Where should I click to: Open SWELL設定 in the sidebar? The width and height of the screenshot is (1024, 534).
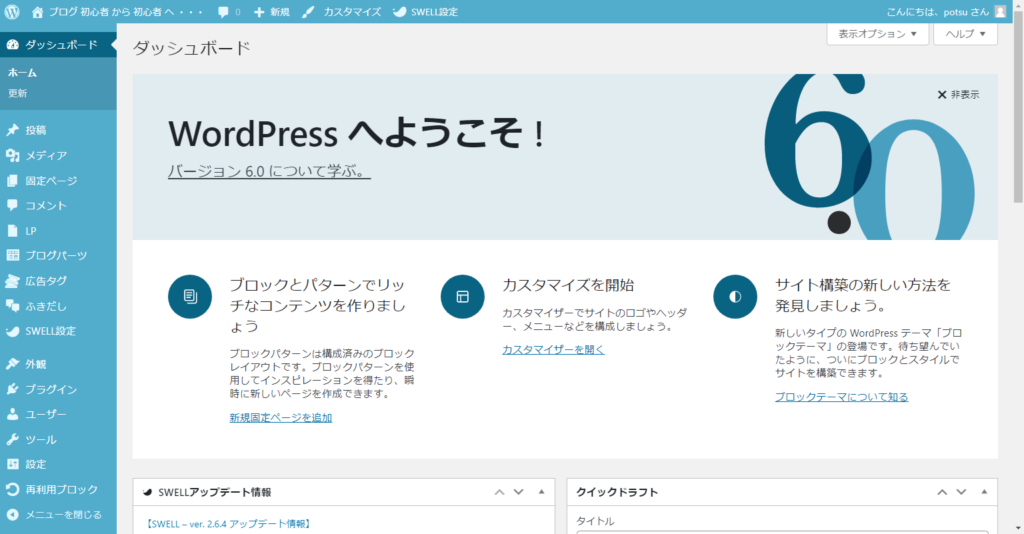pos(50,331)
